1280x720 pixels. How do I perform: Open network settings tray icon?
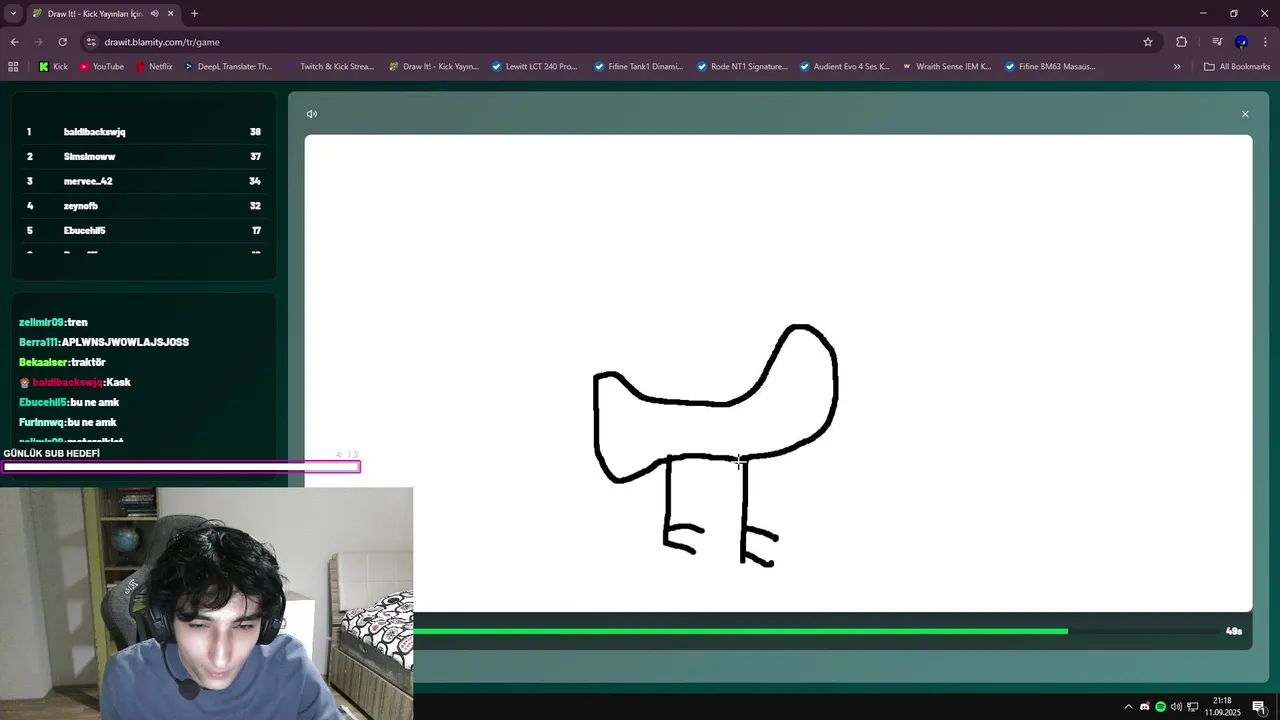pyautogui.click(x=1192, y=707)
